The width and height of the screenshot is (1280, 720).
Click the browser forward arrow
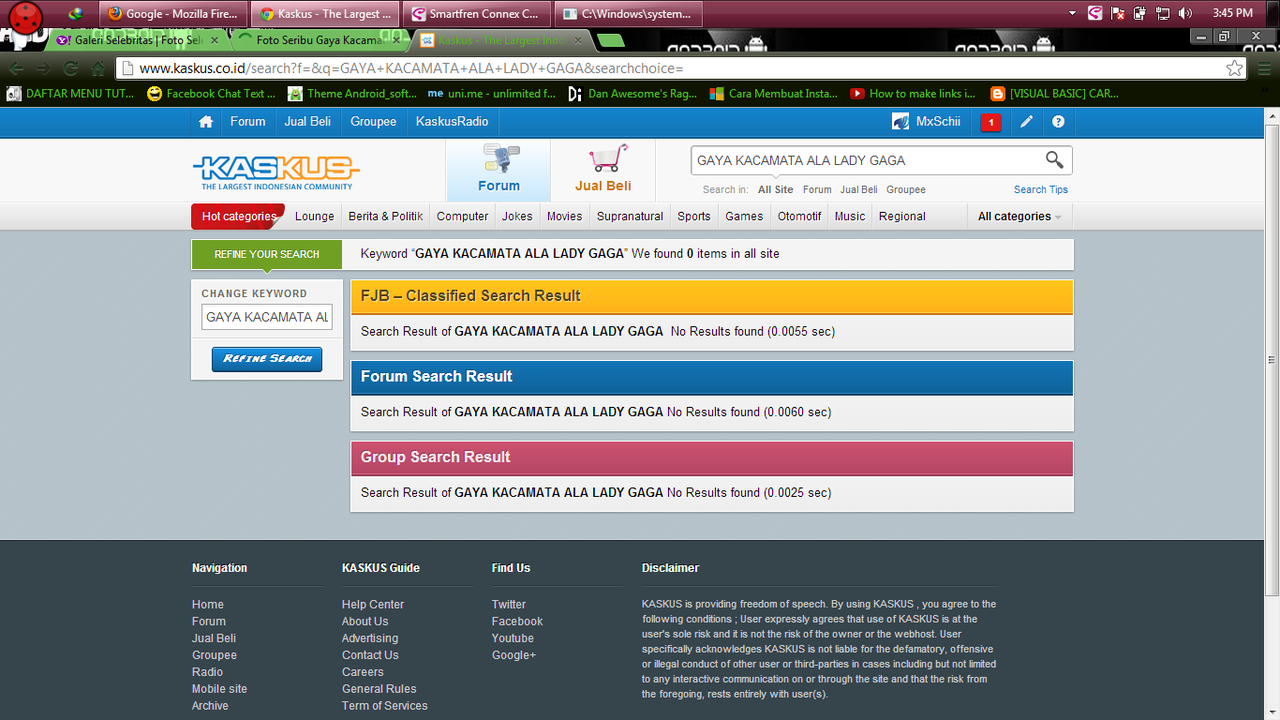[43, 68]
